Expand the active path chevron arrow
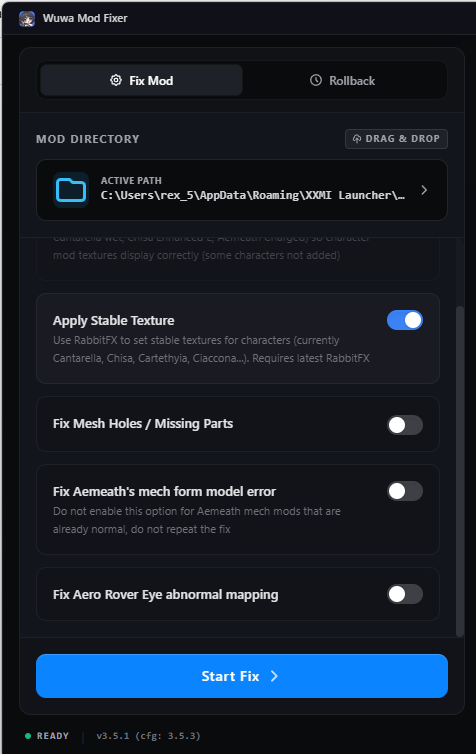The image size is (476, 754). [x=424, y=190]
